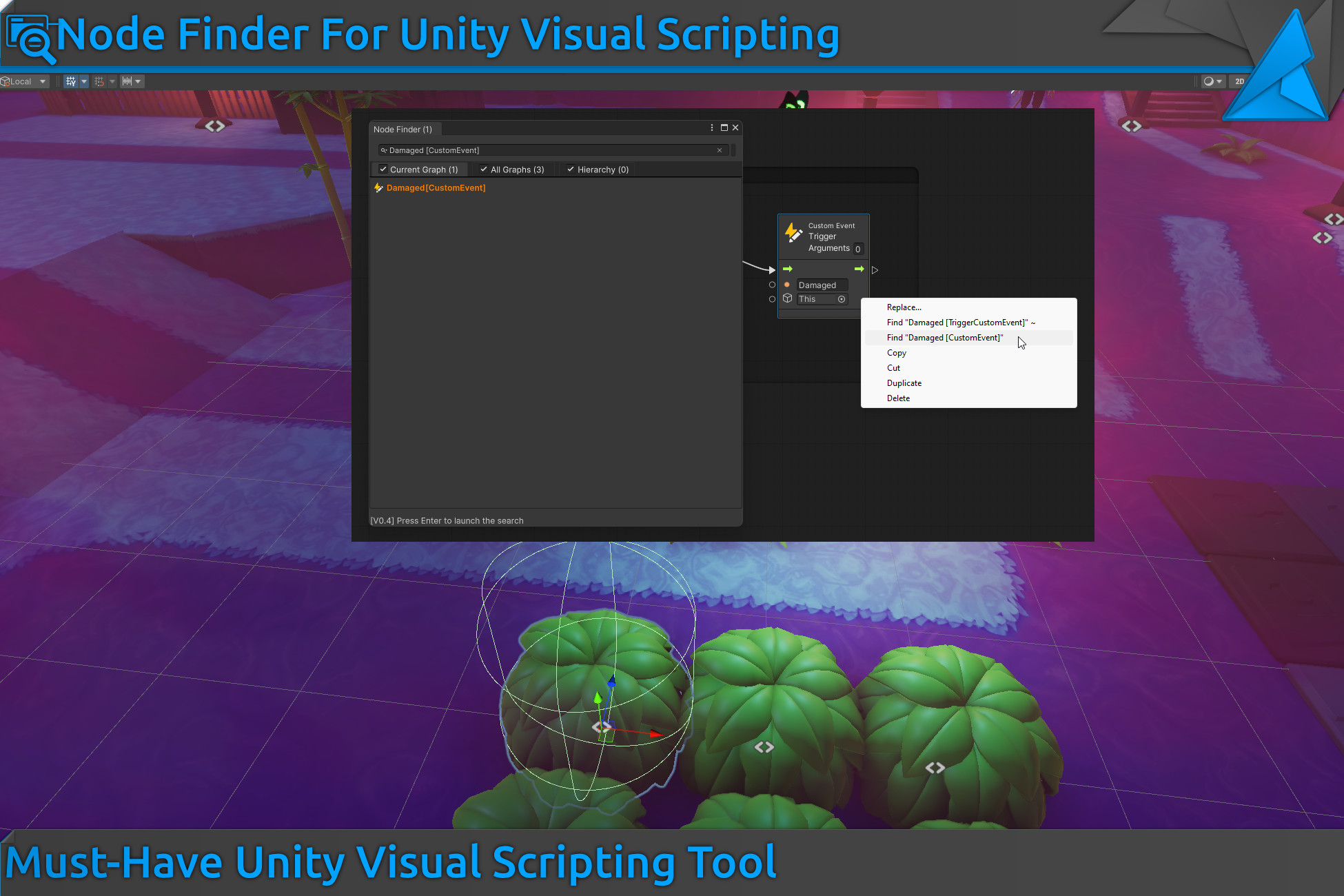Select Replace... in the context menu
The width and height of the screenshot is (1344, 896).
tap(904, 307)
